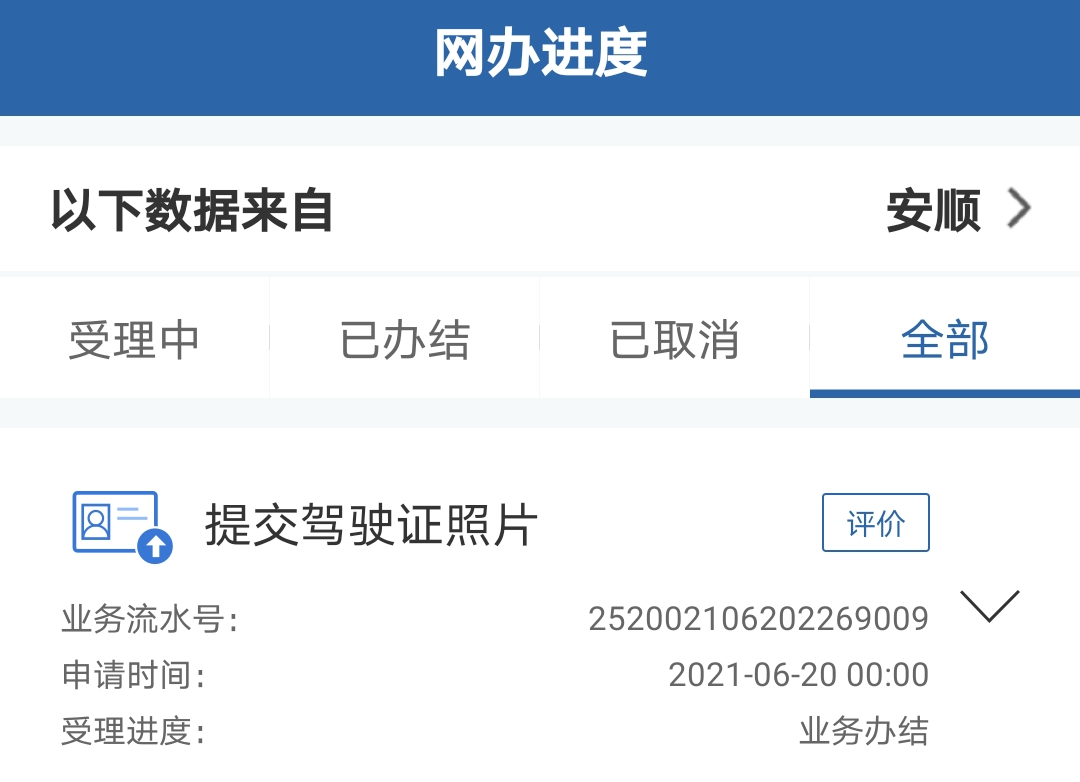Click the 业务流水号 label
Screen dimensions: 1080x782
tap(149, 619)
